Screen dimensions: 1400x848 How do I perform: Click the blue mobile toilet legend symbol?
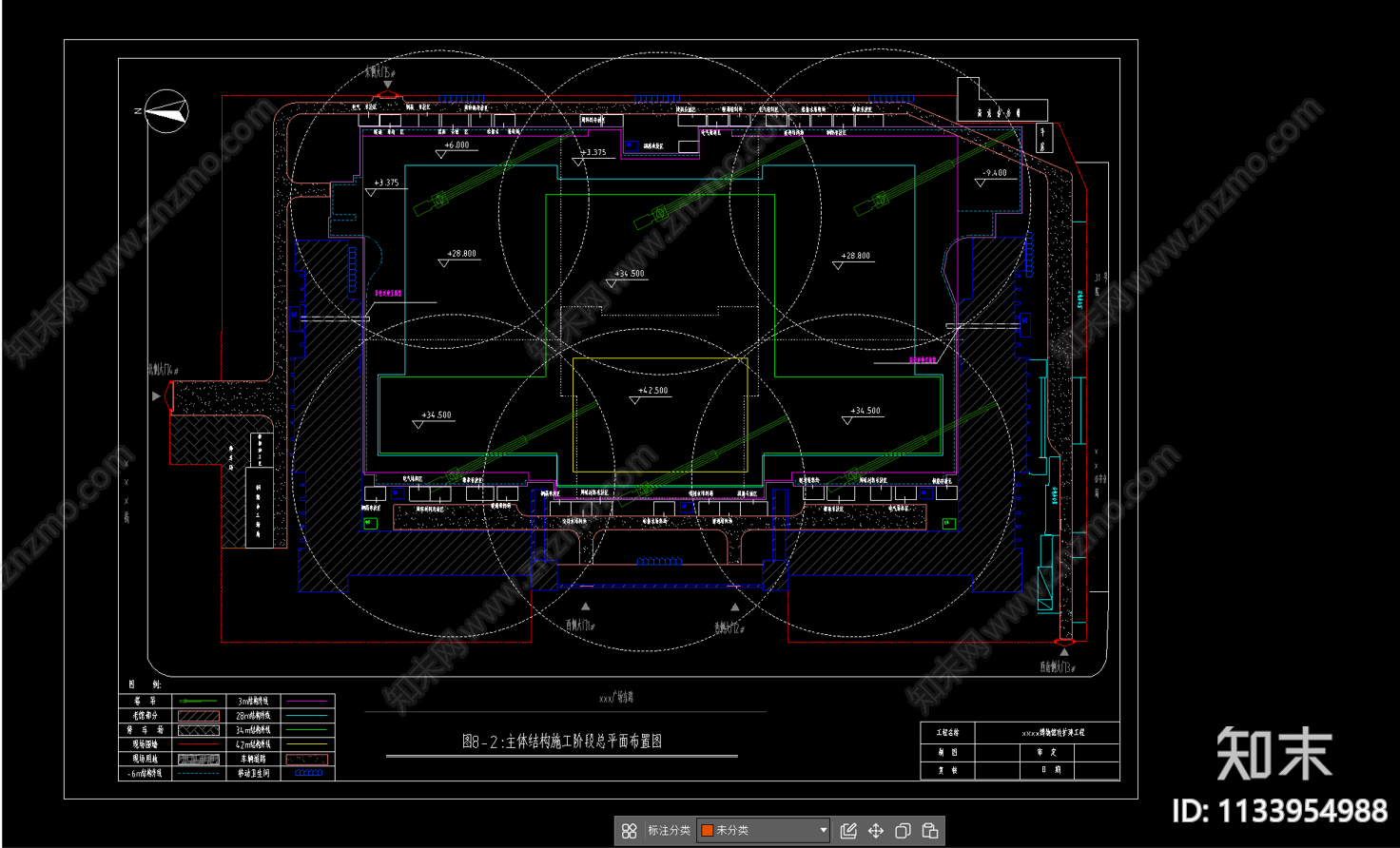pos(308,774)
